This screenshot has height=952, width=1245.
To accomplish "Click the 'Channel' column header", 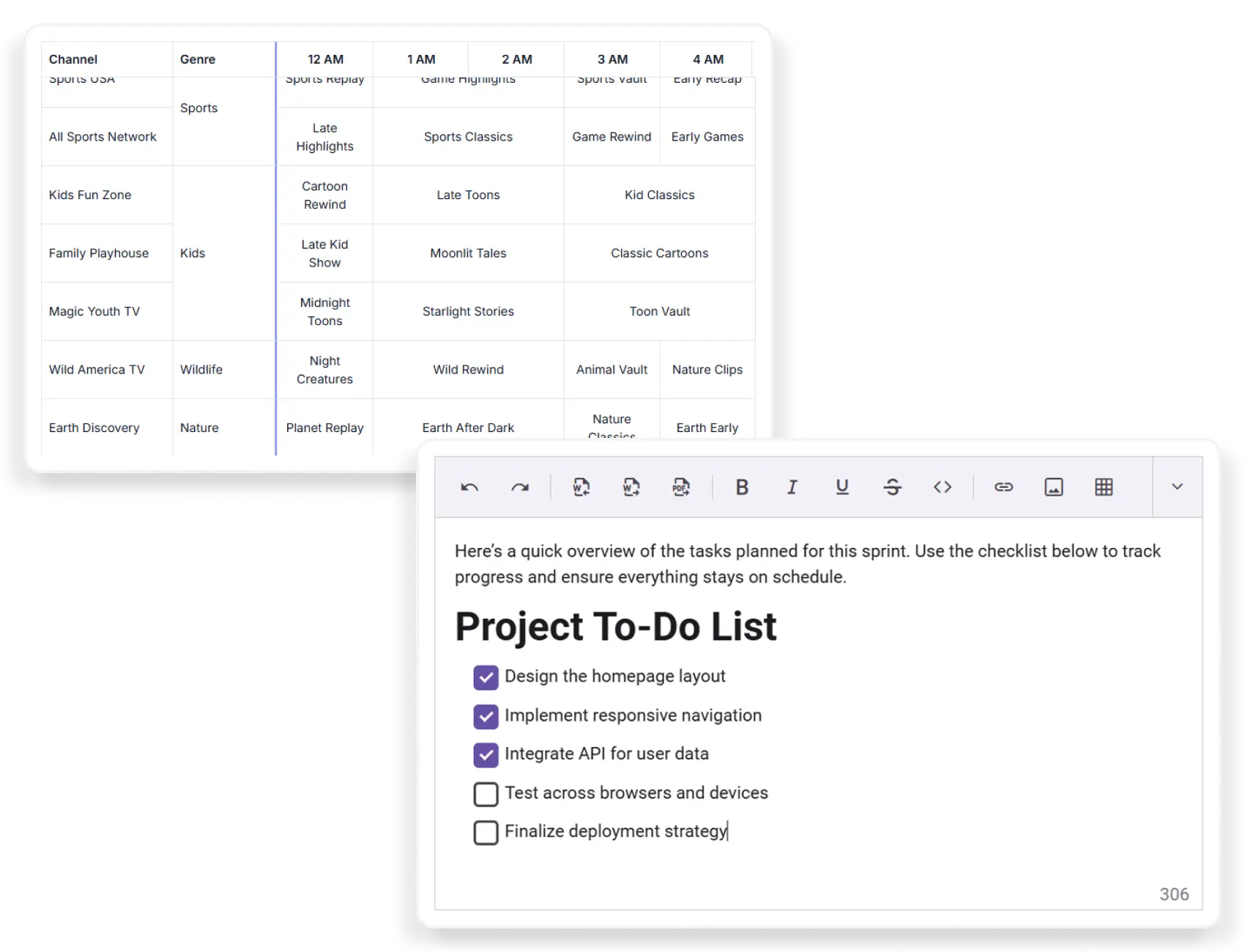I will coord(107,59).
